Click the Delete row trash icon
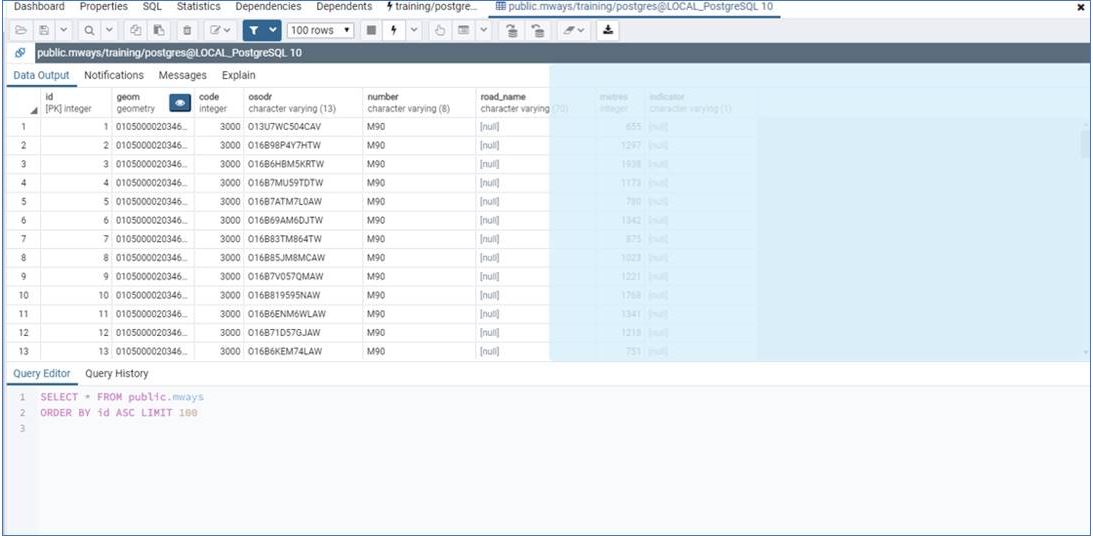The image size is (1093, 538). point(187,30)
